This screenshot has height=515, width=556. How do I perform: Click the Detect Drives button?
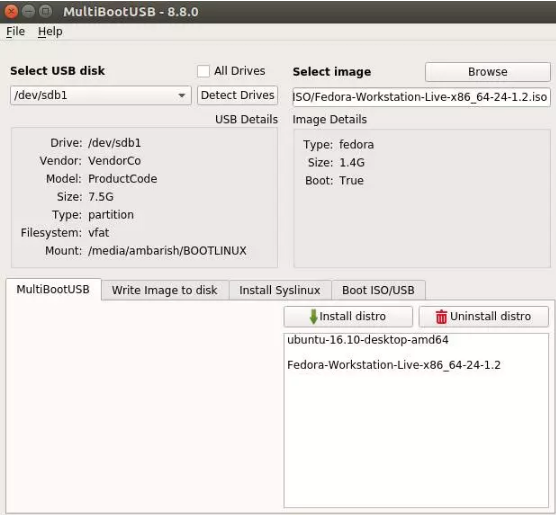(x=238, y=95)
